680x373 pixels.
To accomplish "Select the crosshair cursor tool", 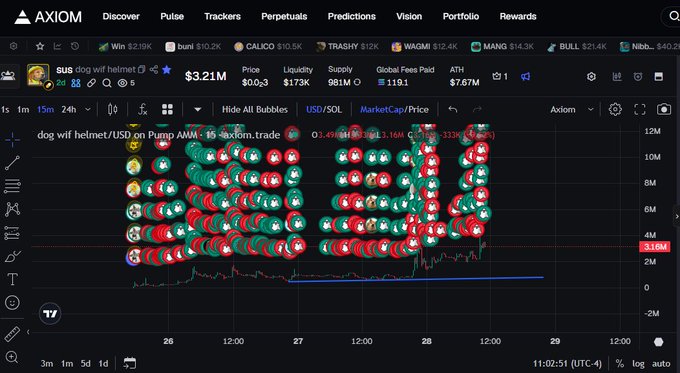I will (x=13, y=139).
